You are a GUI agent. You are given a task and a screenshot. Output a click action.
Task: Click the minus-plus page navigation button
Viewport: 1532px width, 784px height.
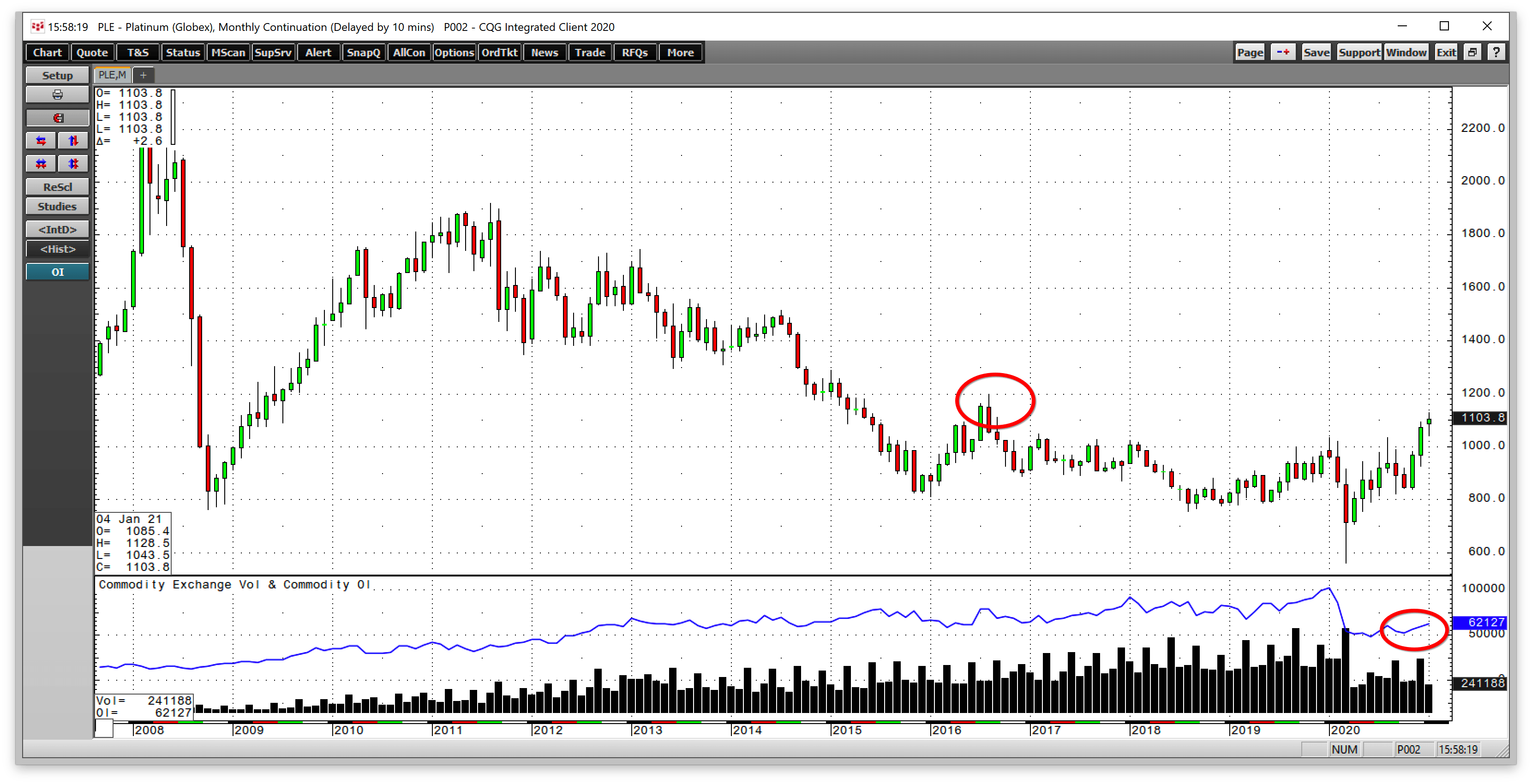pos(1283,52)
